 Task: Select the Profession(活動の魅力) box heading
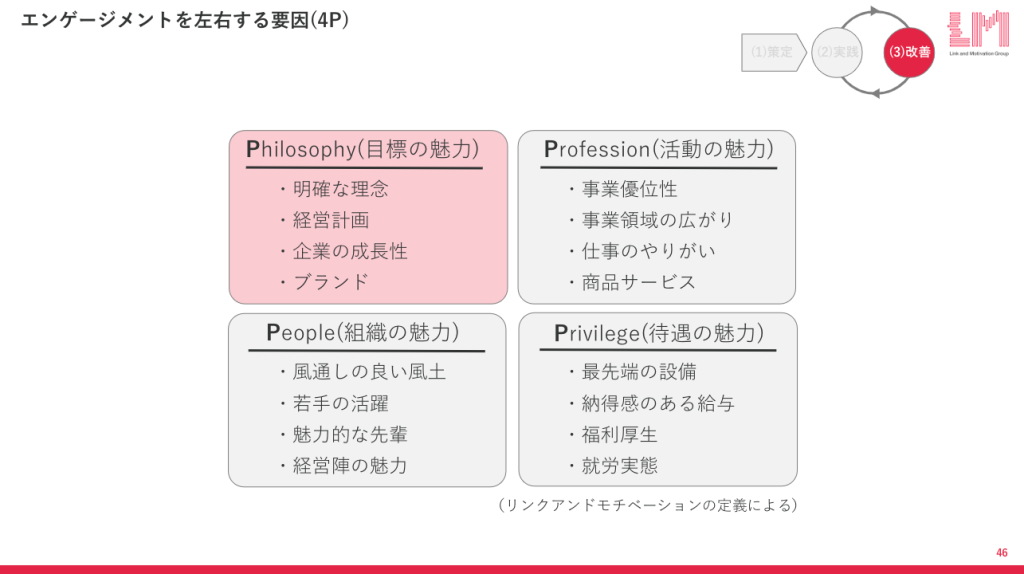click(658, 150)
